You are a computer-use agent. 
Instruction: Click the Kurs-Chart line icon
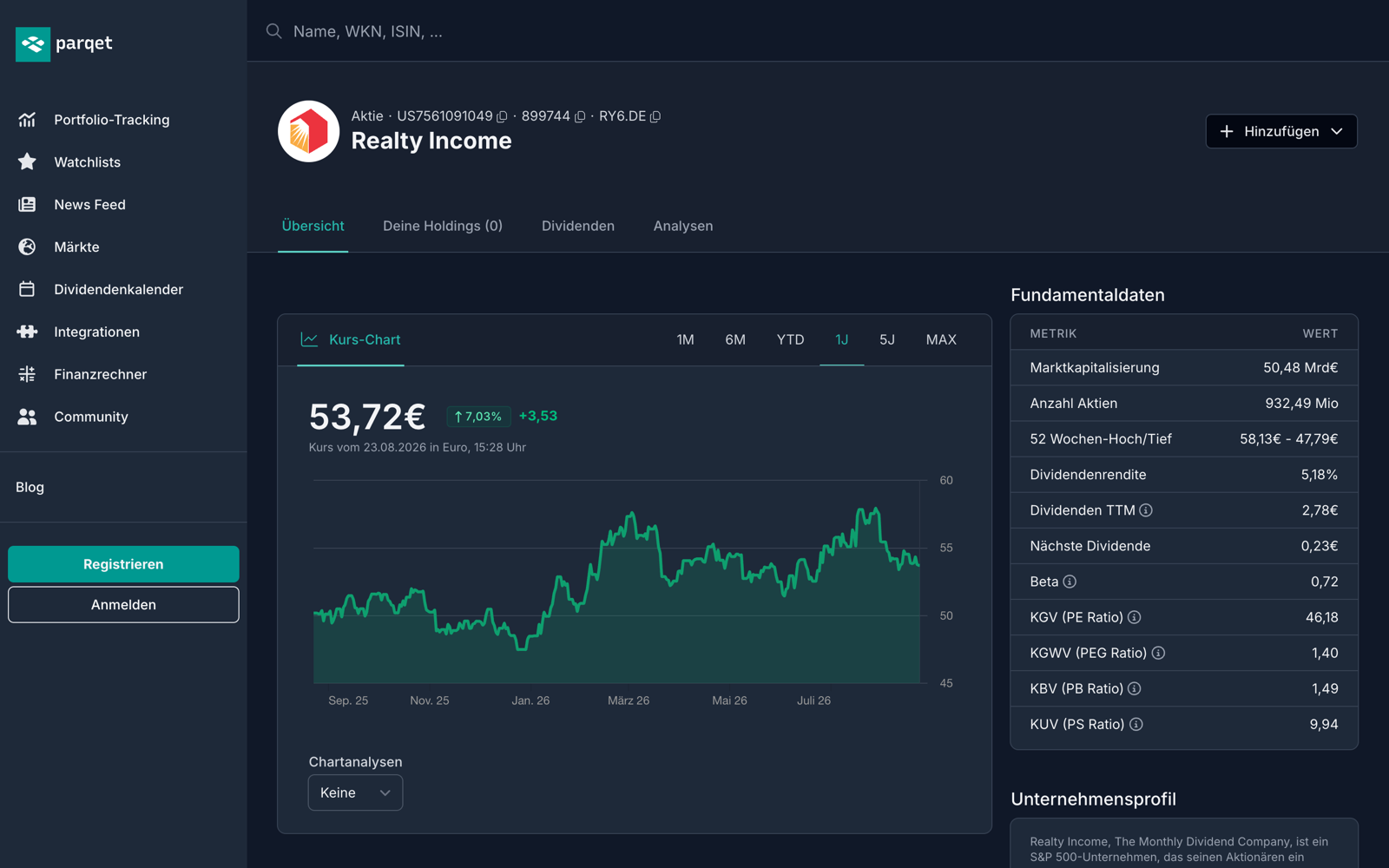click(x=309, y=339)
